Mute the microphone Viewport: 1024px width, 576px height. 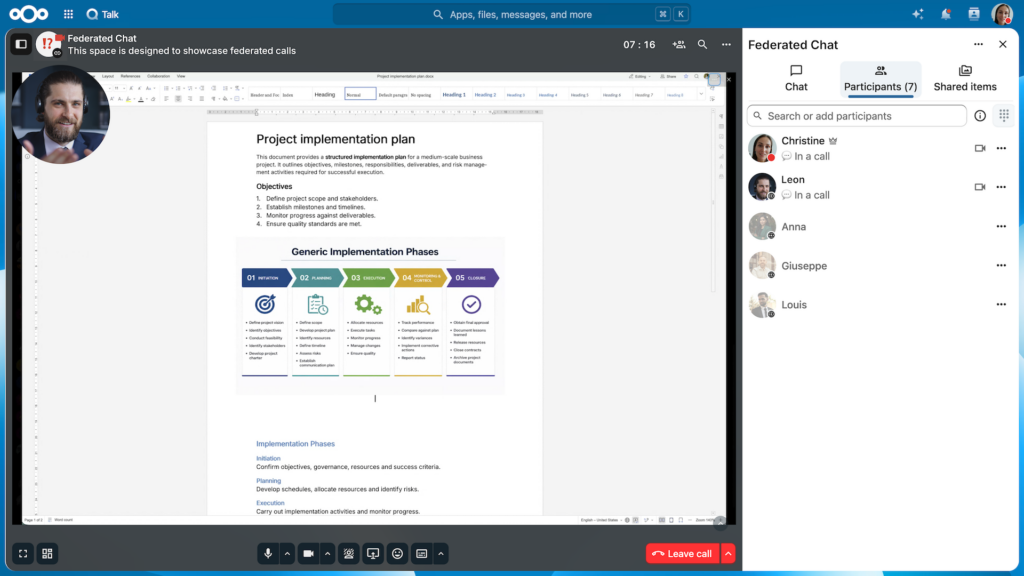(x=268, y=554)
